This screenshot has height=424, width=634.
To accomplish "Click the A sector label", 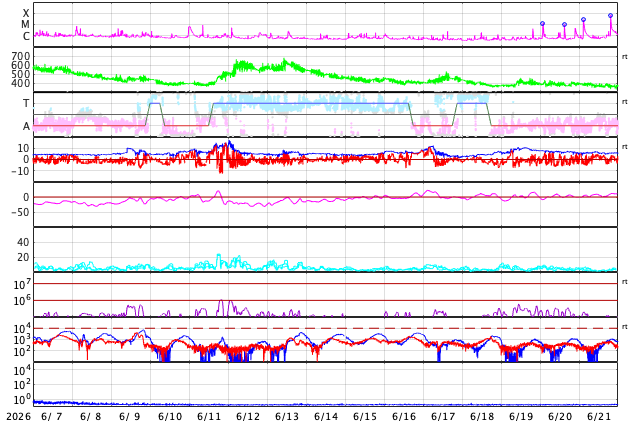I will tap(26, 127).
